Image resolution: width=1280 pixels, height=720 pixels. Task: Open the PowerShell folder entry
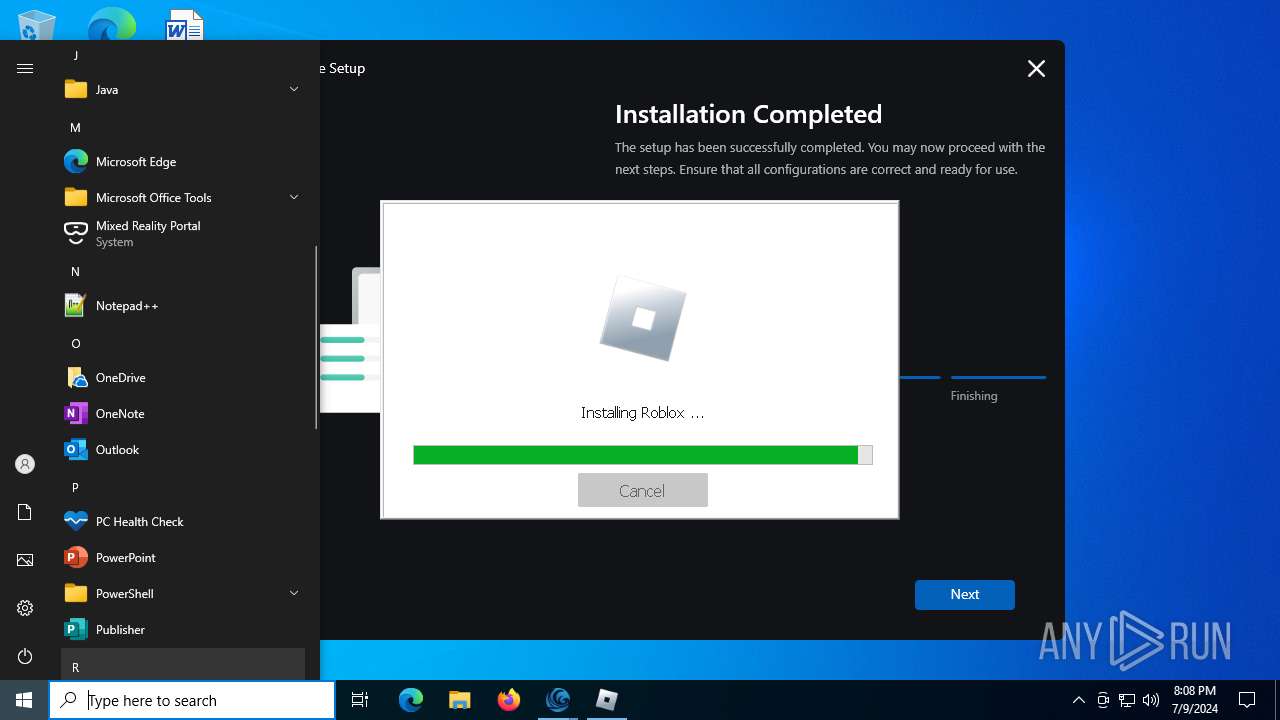[x=183, y=593]
